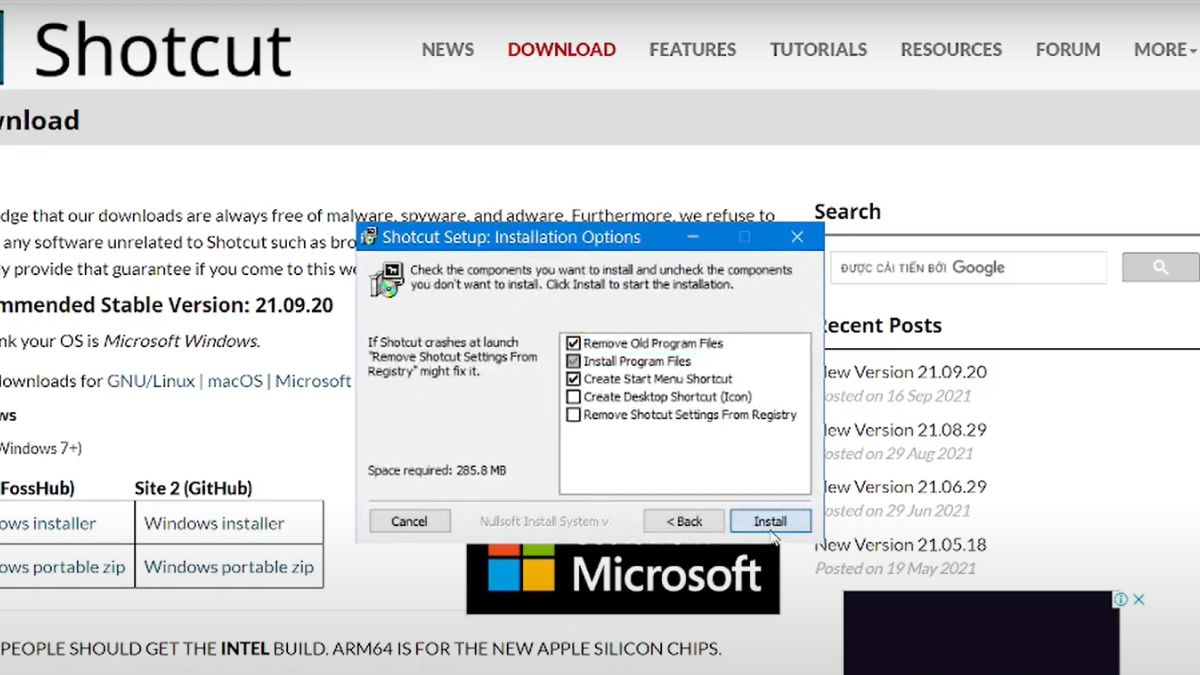
Task: Open the NEWS menu item
Action: click(x=448, y=49)
